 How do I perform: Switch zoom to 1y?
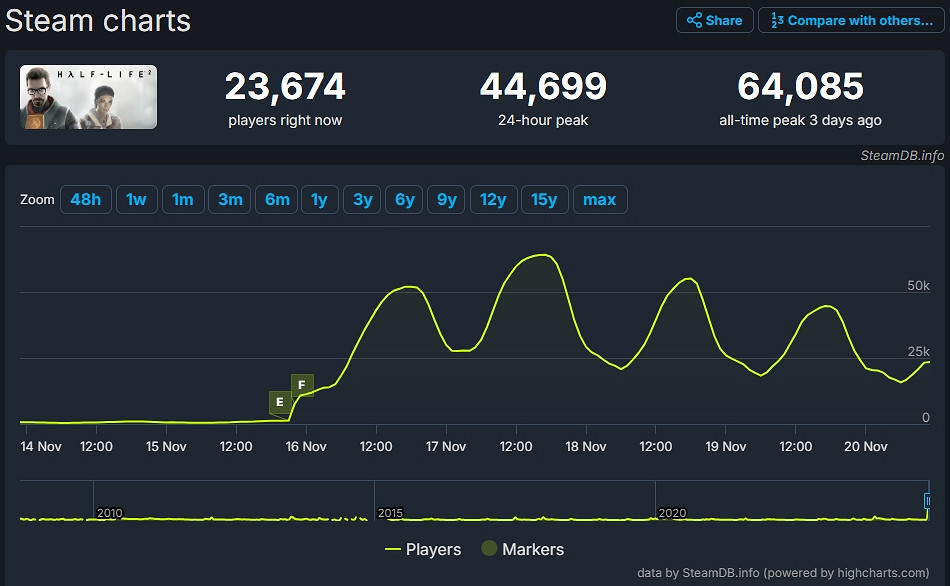point(319,199)
